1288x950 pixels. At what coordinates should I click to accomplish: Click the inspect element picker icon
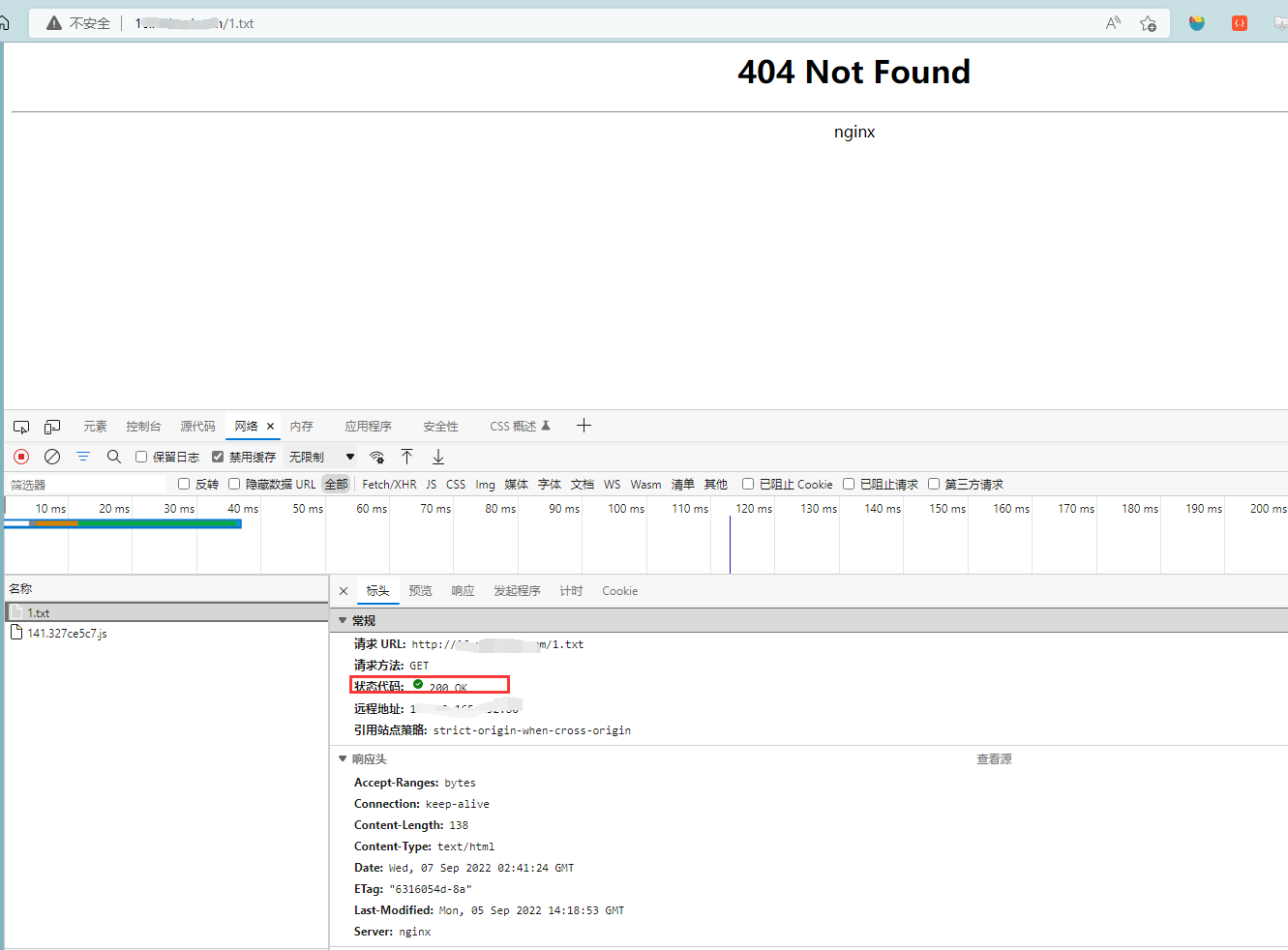(x=21, y=427)
